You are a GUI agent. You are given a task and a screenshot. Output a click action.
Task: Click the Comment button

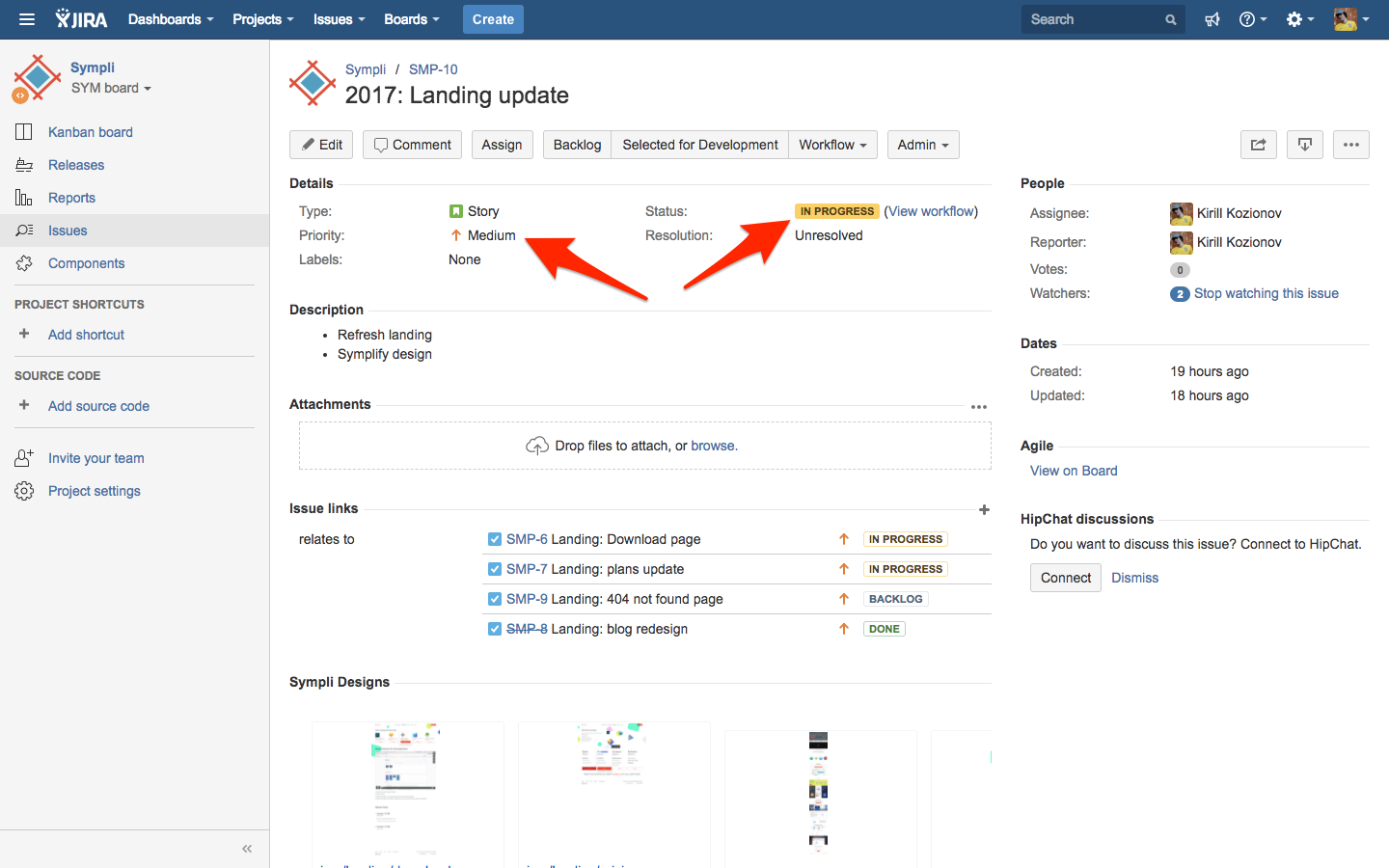tap(412, 145)
